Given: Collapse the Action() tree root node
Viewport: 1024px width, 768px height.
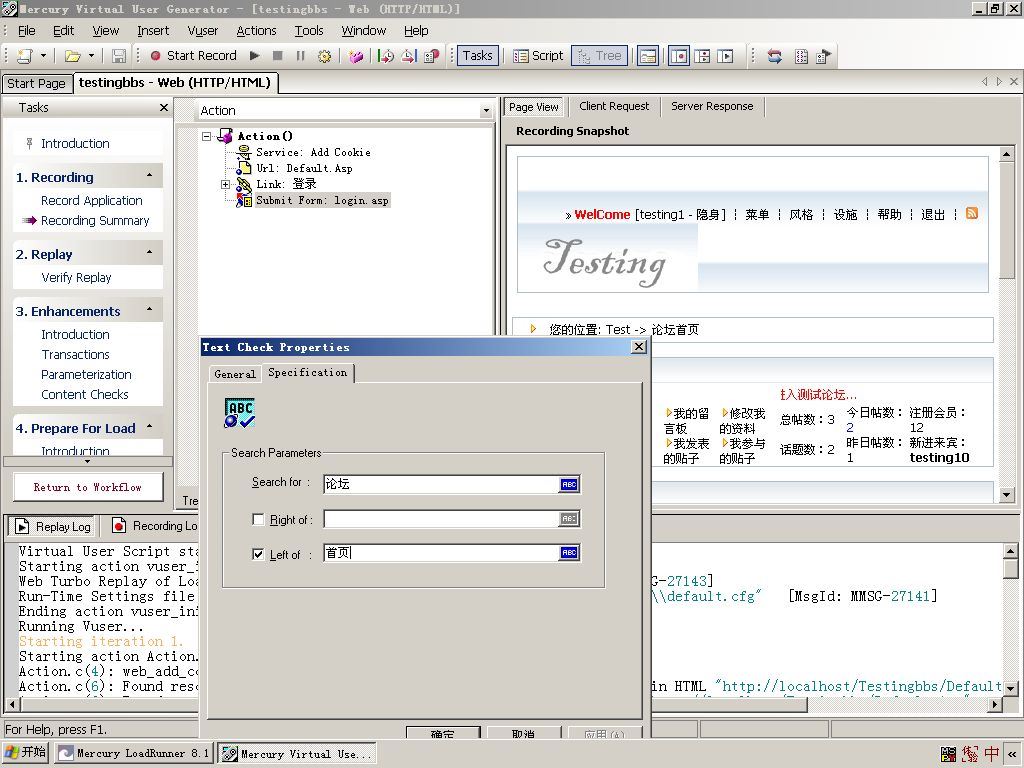Looking at the screenshot, I should click(207, 136).
